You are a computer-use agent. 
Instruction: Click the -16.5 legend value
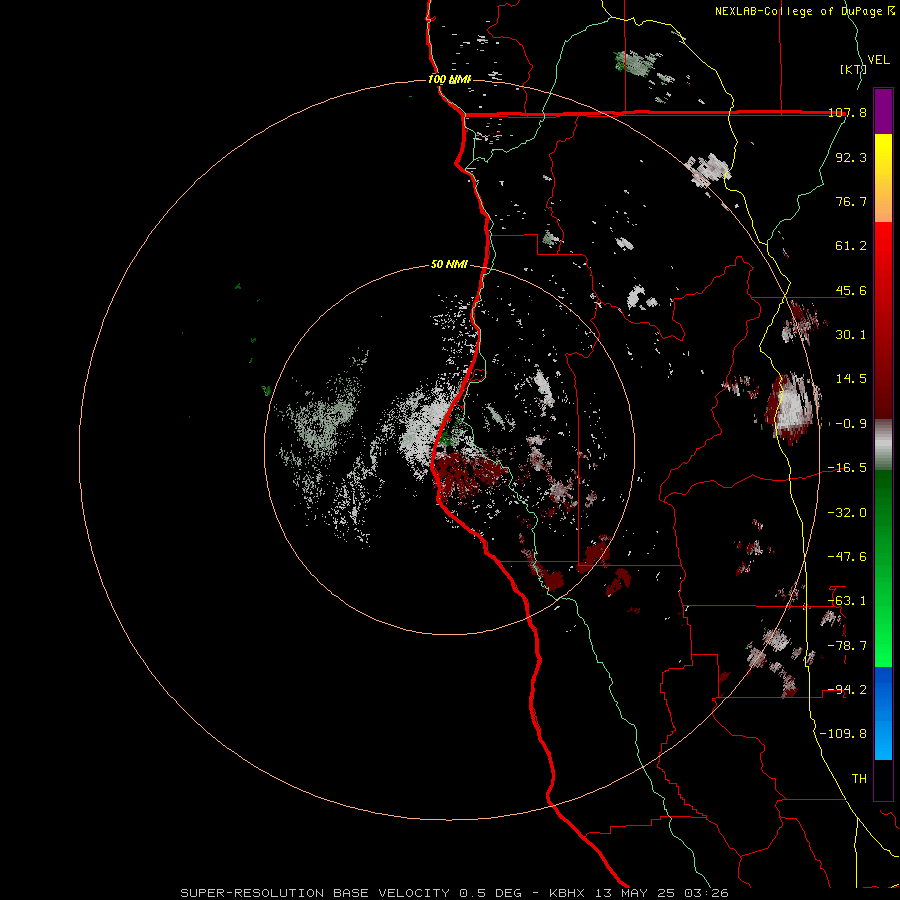click(x=847, y=468)
